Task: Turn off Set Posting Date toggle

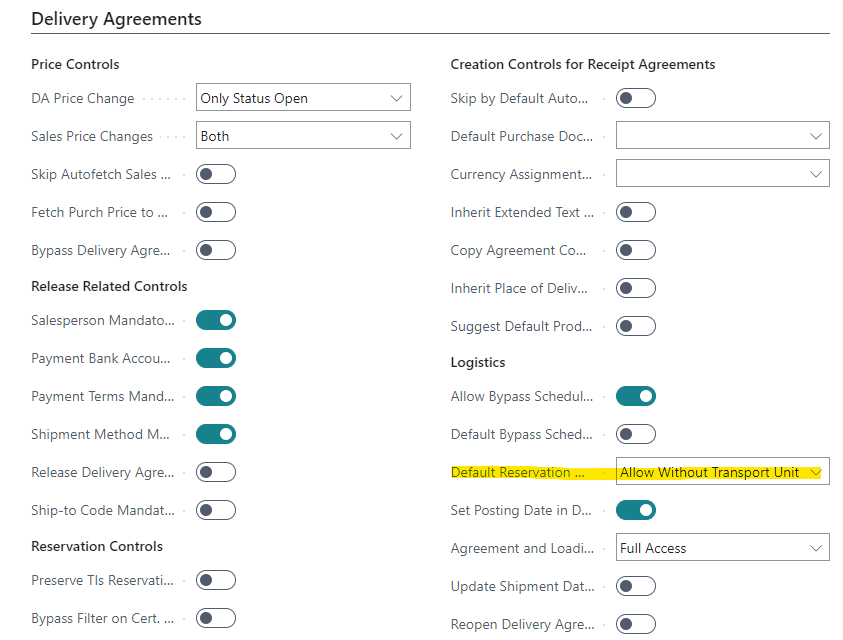Action: point(635,510)
